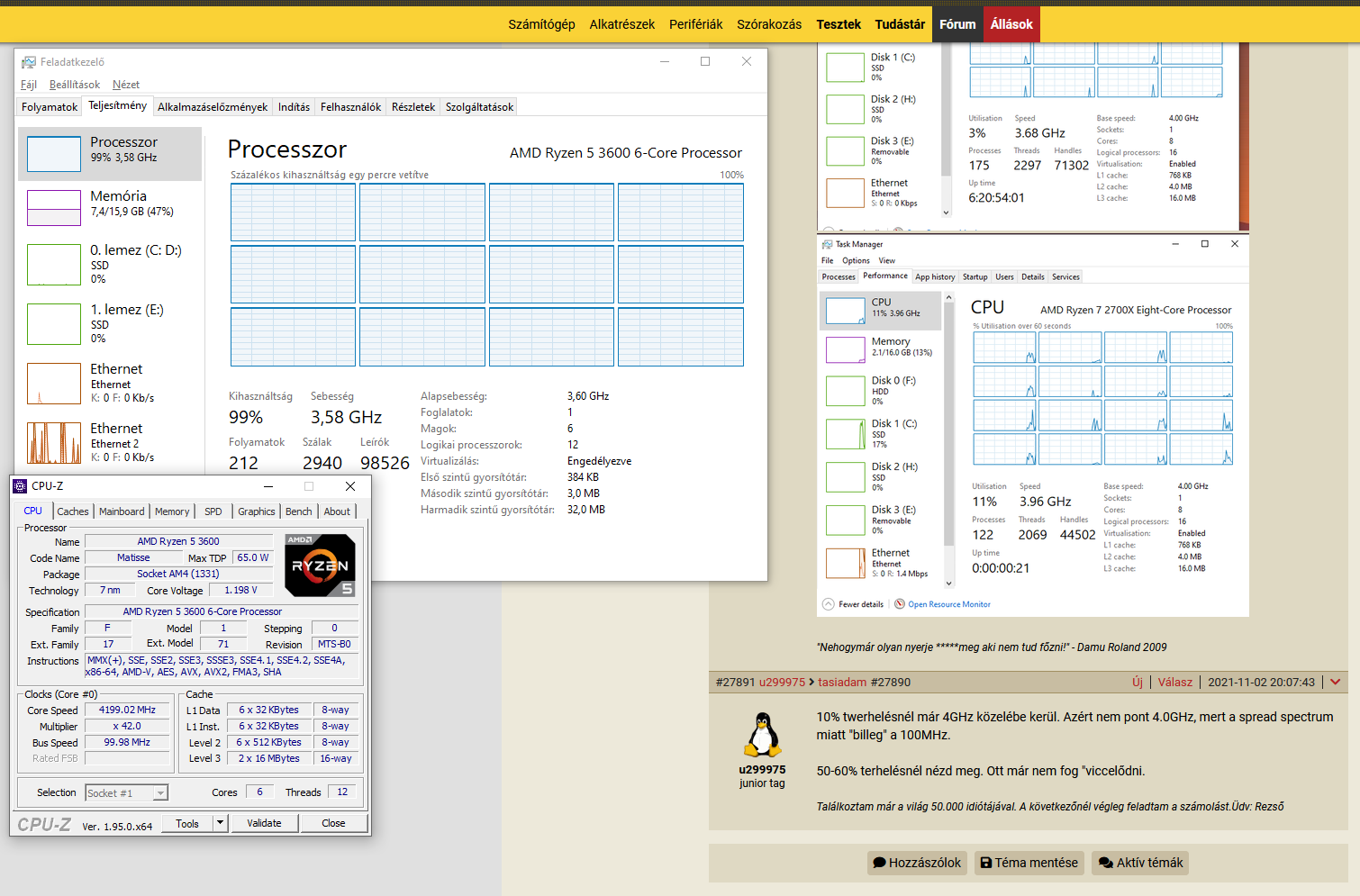The height and width of the screenshot is (896, 1360).
Task: Open the Perifériák navigation item
Action: 695,24
